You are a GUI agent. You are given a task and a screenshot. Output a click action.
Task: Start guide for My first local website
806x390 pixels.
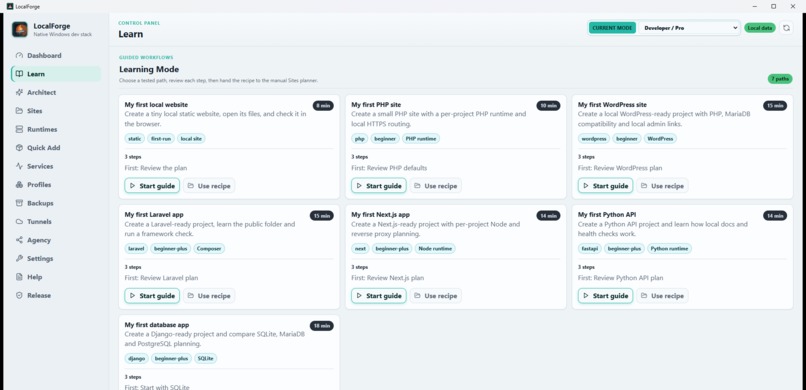point(152,185)
